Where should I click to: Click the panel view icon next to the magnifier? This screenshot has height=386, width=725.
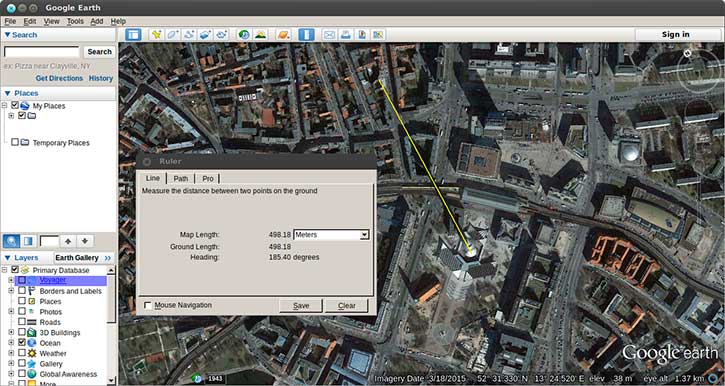click(x=28, y=241)
